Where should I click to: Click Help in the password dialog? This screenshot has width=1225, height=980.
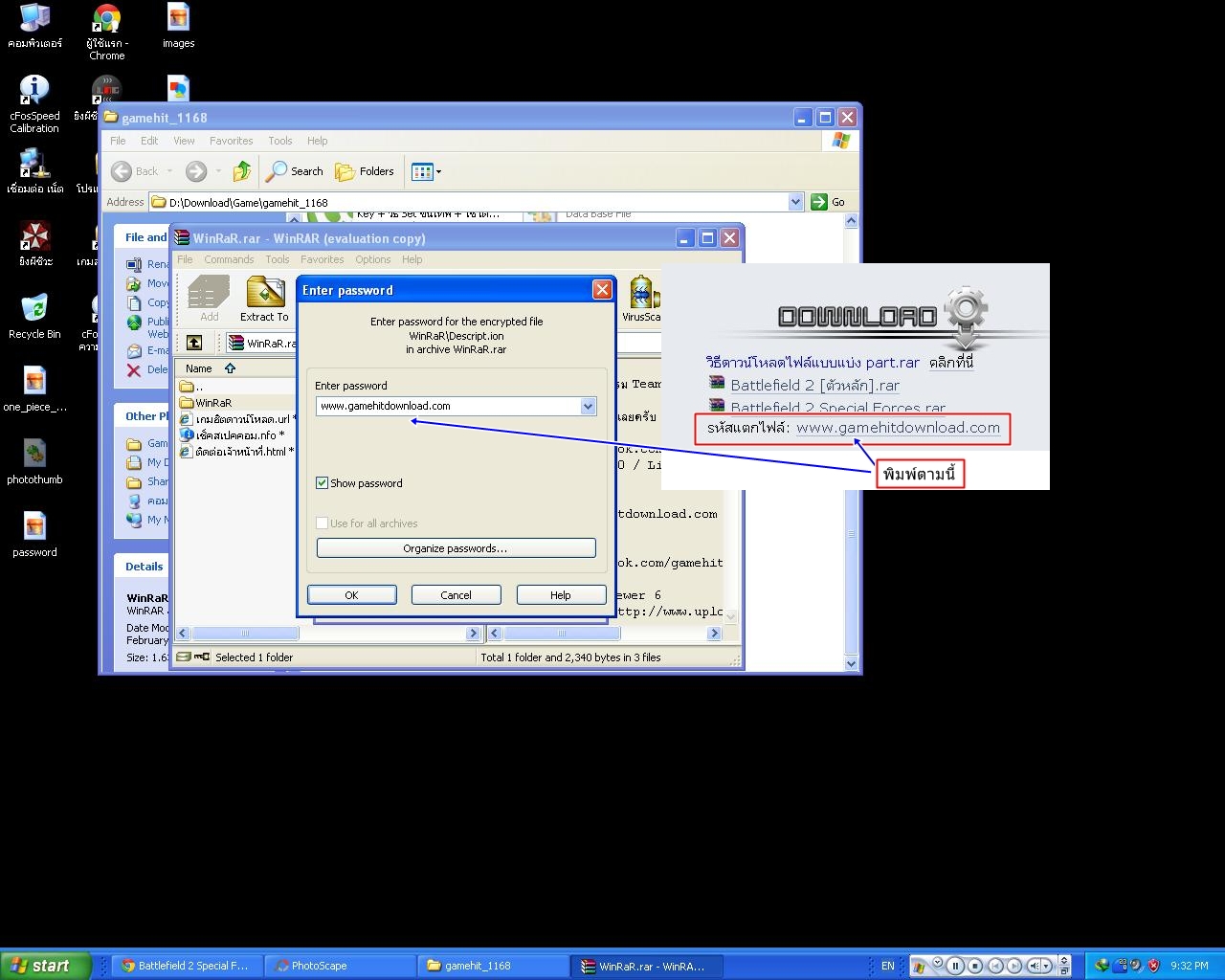[x=561, y=595]
